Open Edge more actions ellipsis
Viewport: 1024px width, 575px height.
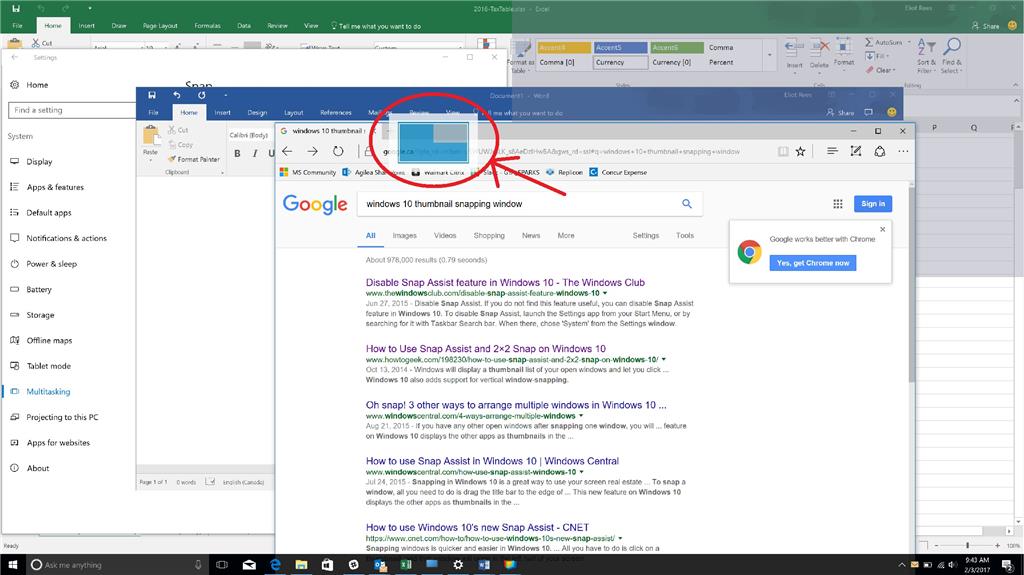coord(903,151)
